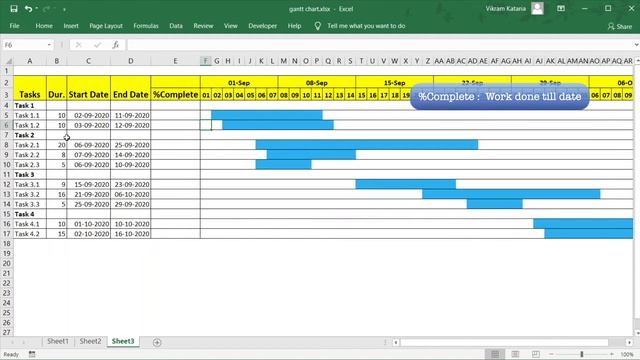
Task: Open the Page Layout tab
Action: pyautogui.click(x=106, y=26)
